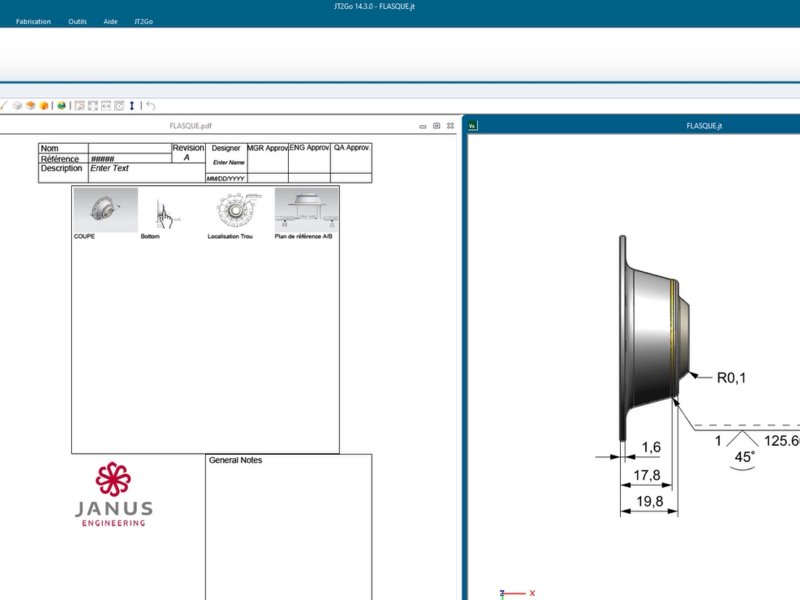Click the fit all view icon
The height and width of the screenshot is (600, 800).
click(x=93, y=106)
